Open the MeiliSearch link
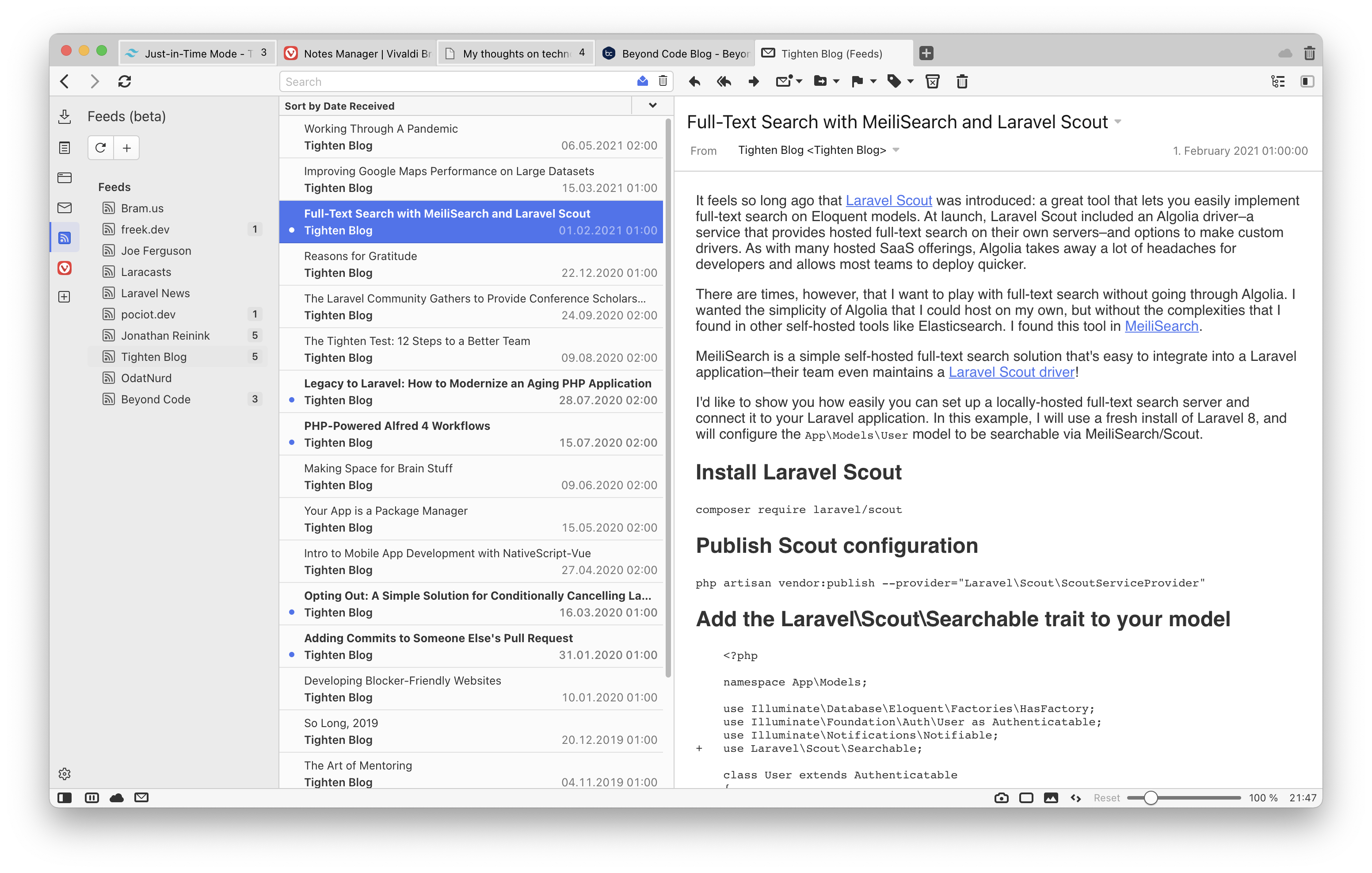Screen dimensions: 1372x873 point(1161,326)
